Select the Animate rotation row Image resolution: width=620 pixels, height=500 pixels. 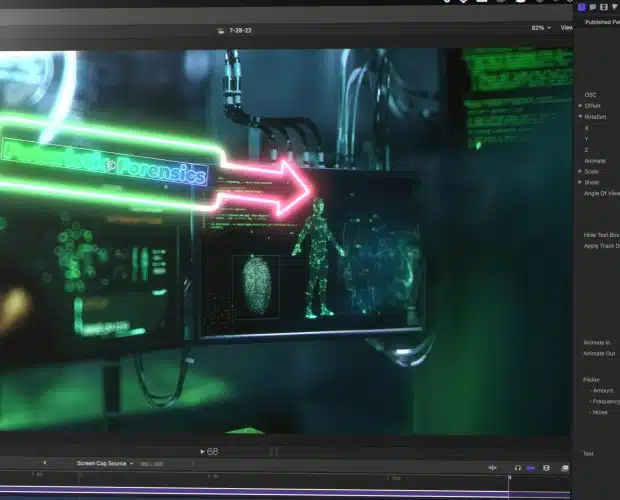point(595,161)
